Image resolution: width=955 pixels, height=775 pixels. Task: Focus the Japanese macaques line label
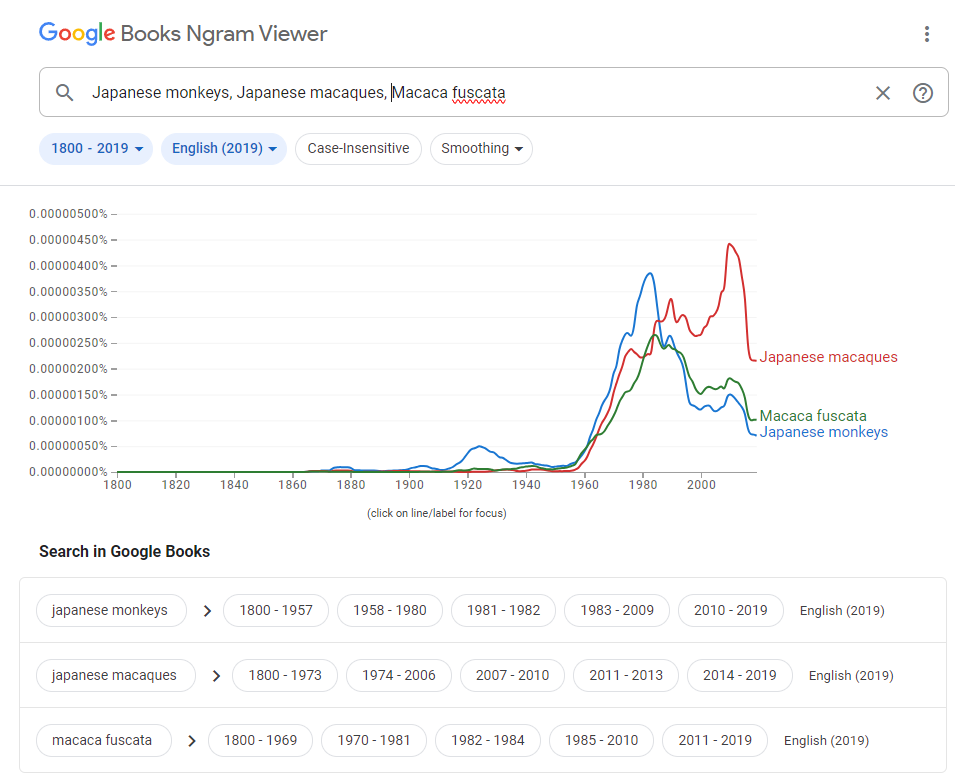tap(828, 357)
